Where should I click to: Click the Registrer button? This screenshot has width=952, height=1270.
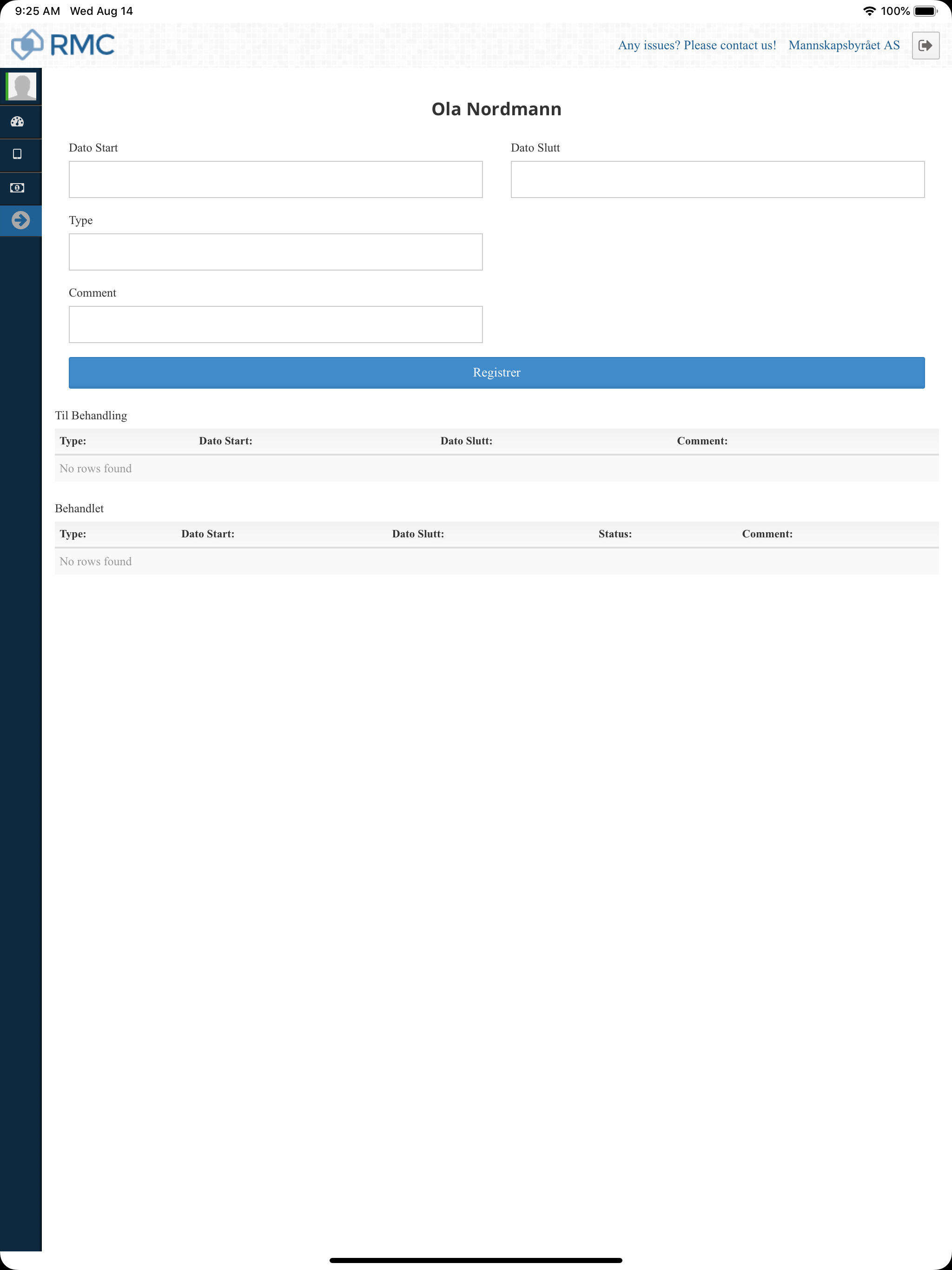coord(496,373)
